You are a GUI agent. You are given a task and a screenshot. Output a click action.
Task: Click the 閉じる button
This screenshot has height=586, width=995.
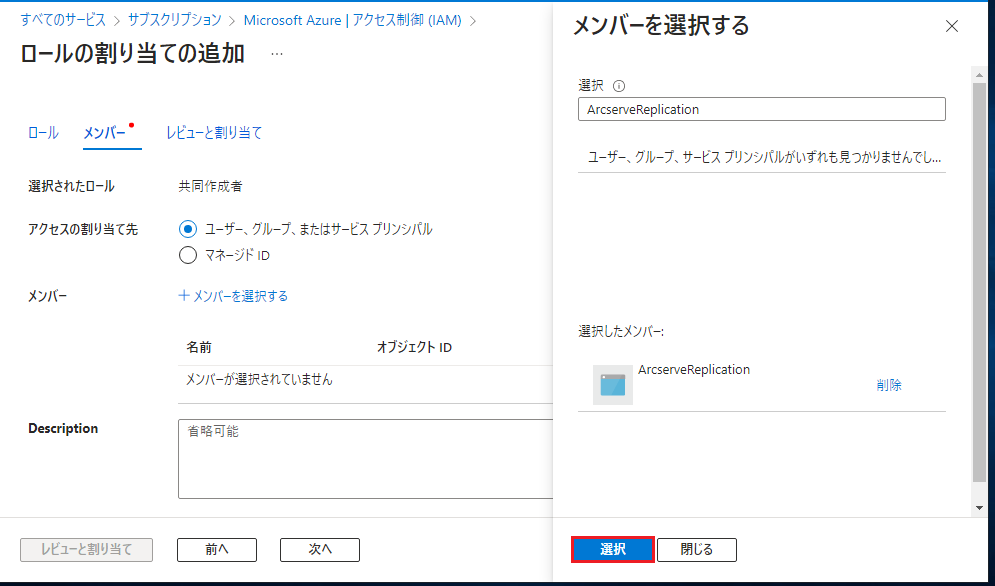[697, 549]
